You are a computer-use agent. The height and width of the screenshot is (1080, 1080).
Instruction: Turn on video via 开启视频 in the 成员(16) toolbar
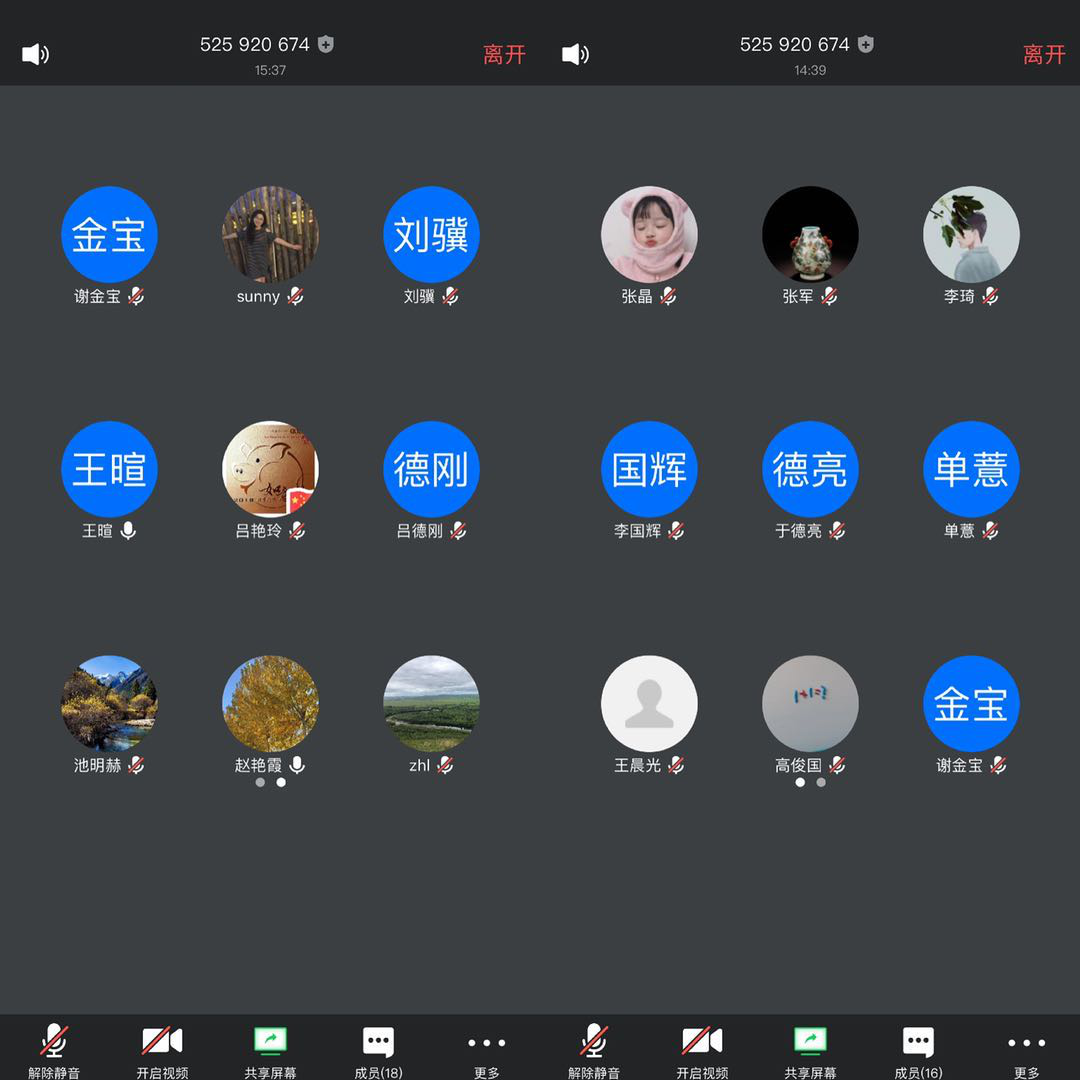702,1050
